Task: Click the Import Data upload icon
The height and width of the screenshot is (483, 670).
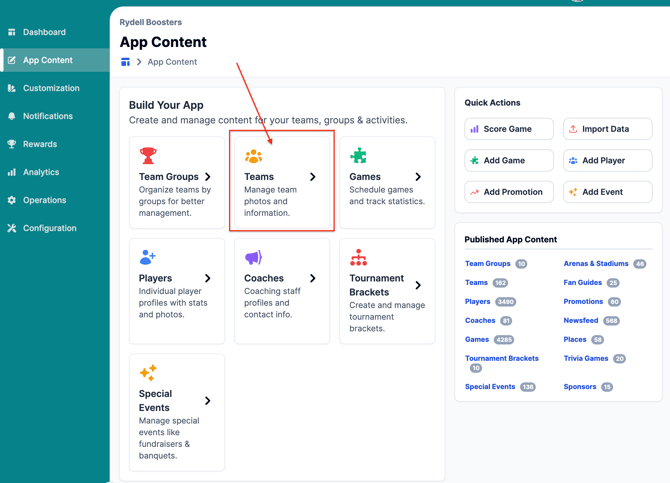Action: tap(573, 129)
